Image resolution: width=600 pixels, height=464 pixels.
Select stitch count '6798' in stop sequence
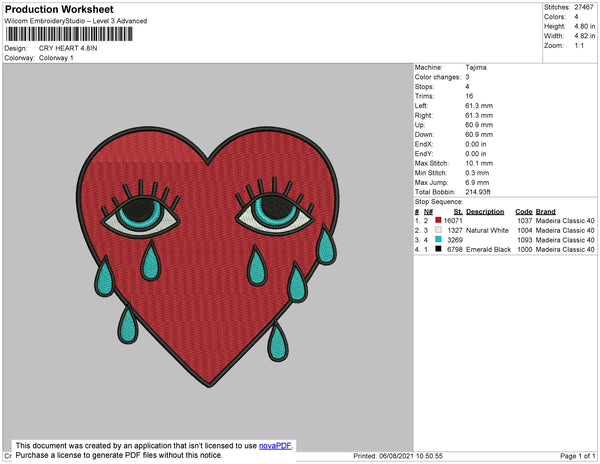point(455,249)
